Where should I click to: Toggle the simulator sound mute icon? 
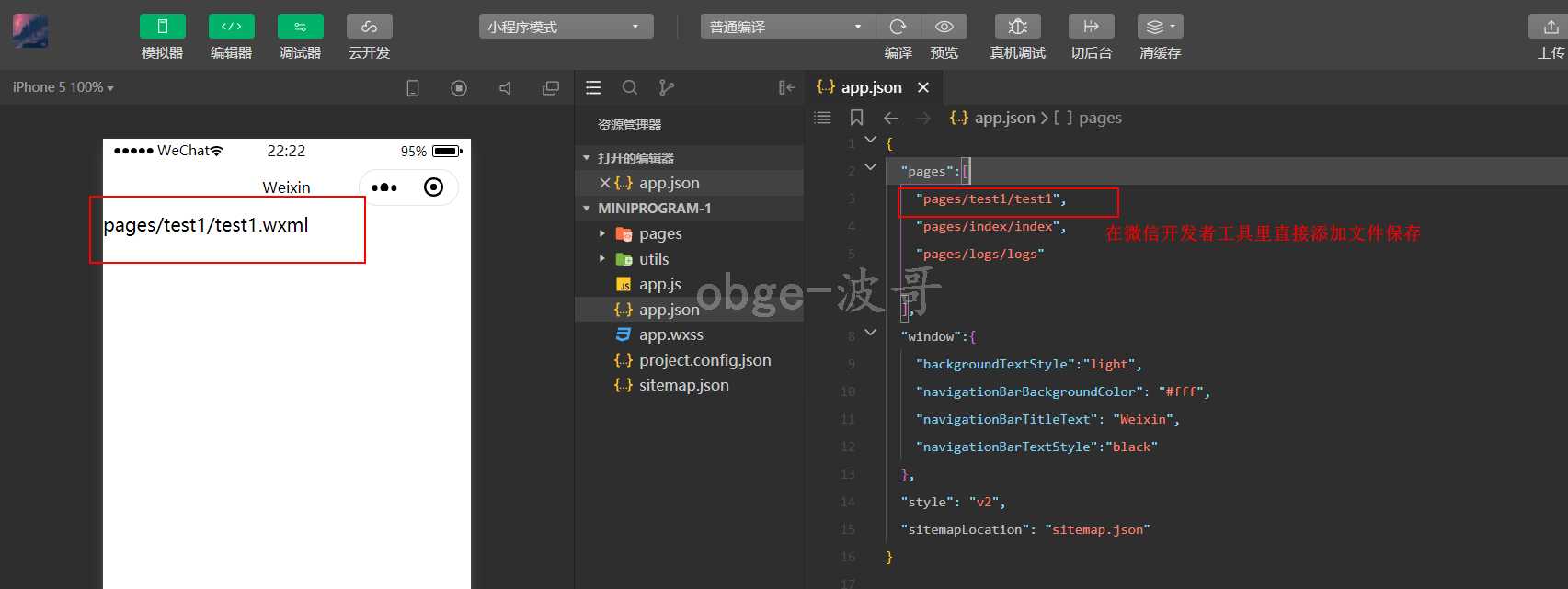tap(505, 88)
